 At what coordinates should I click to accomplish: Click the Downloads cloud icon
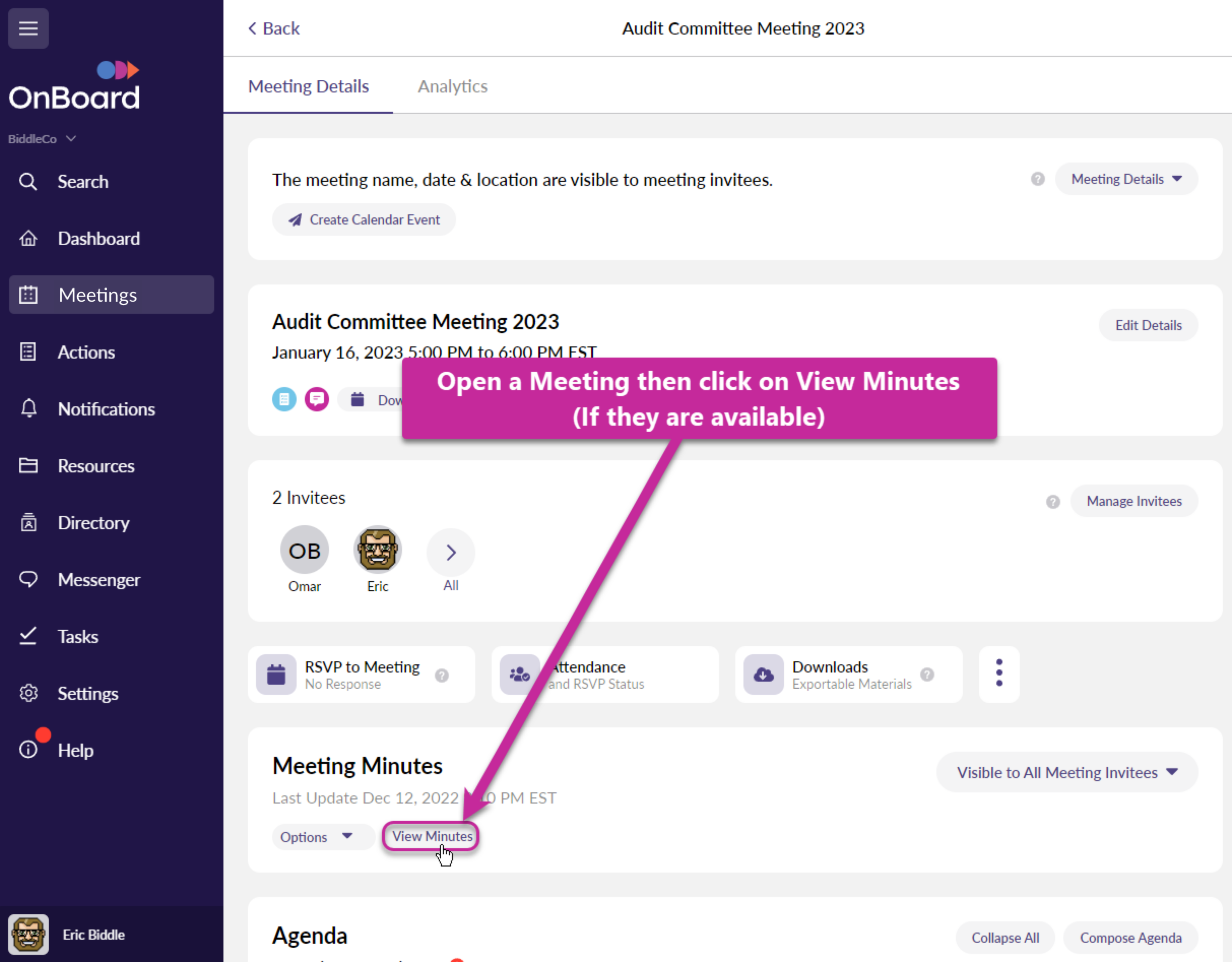click(763, 674)
